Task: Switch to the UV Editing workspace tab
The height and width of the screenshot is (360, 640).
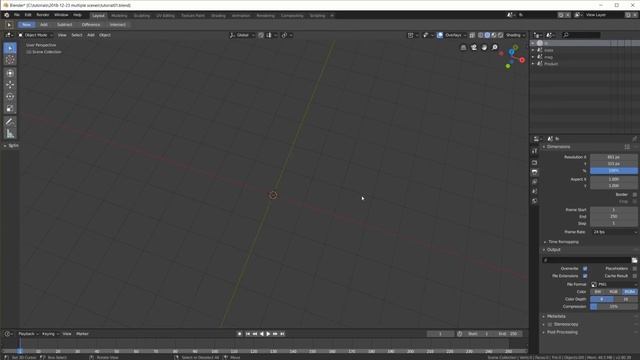Action: tap(165, 16)
